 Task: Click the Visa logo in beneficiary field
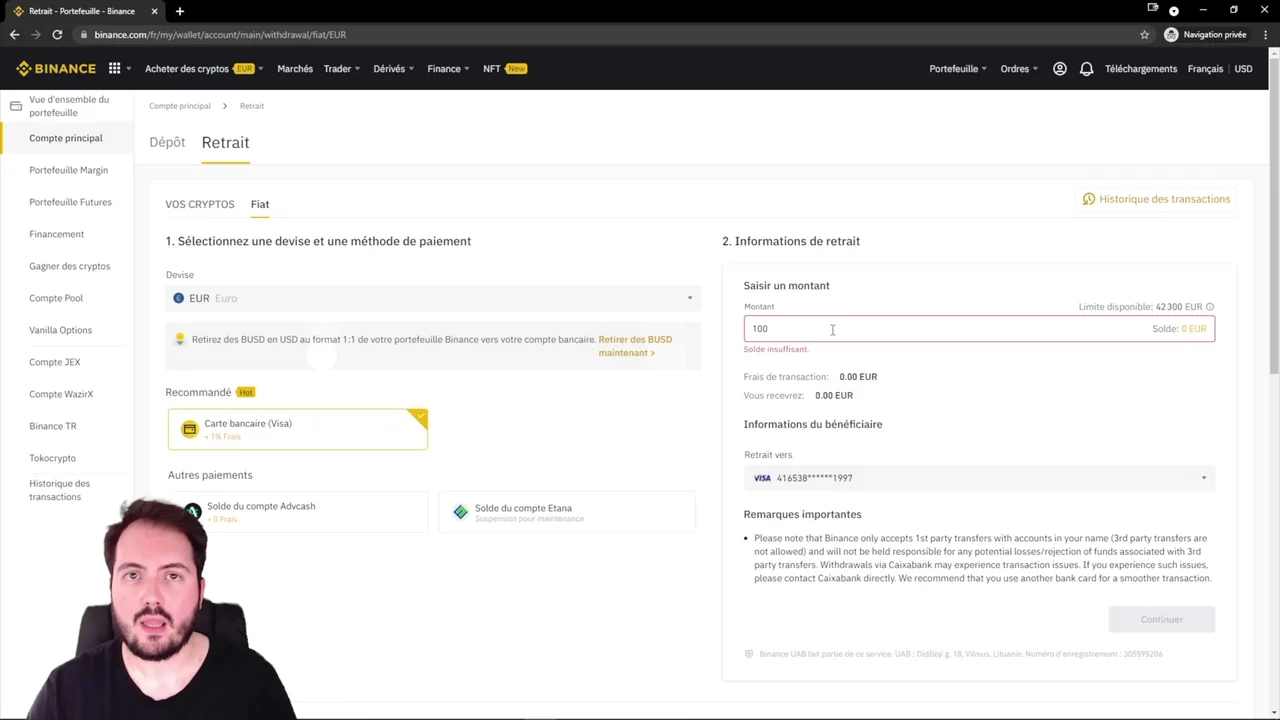[762, 478]
